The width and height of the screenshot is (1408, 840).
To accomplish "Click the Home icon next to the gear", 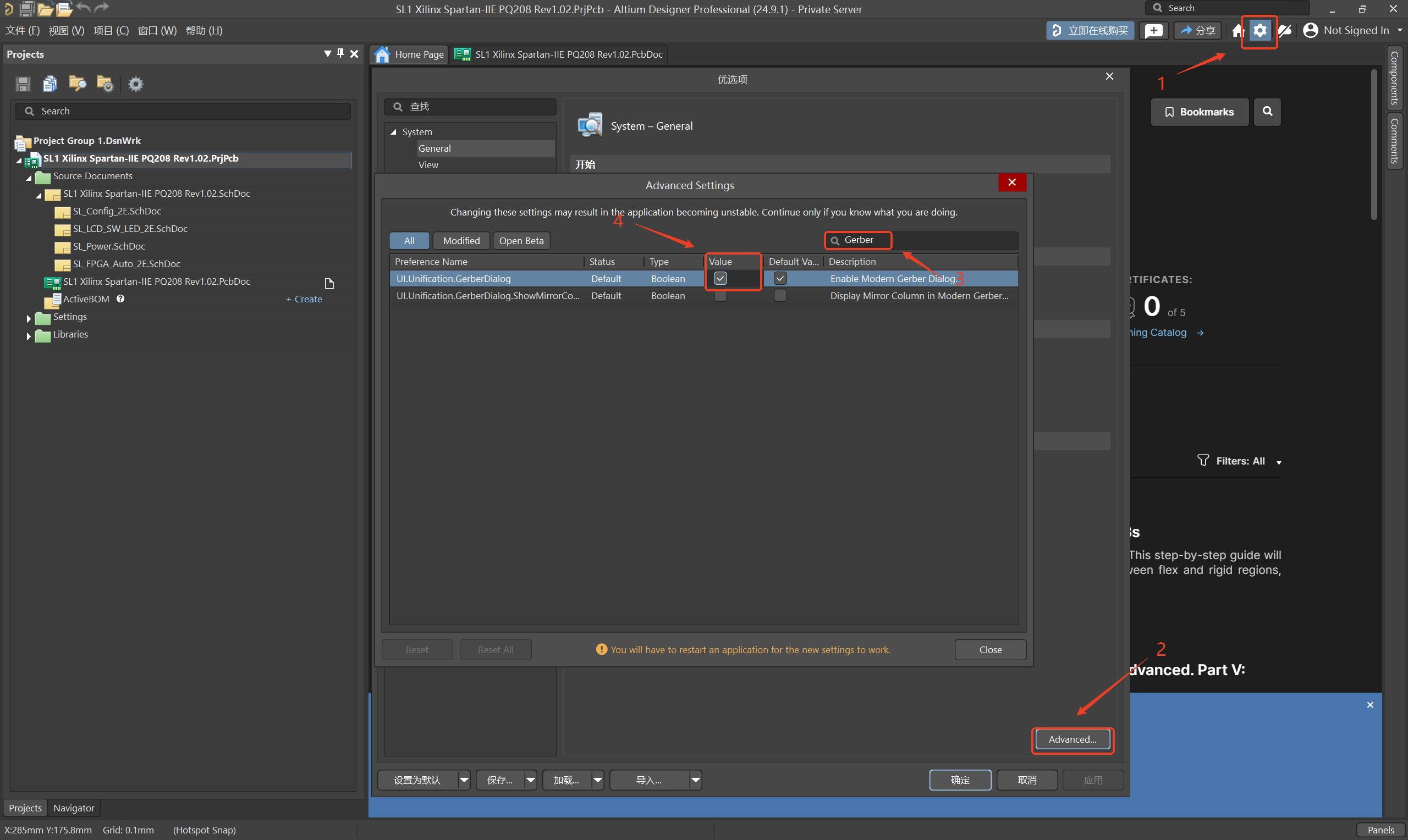I will coord(1238,31).
